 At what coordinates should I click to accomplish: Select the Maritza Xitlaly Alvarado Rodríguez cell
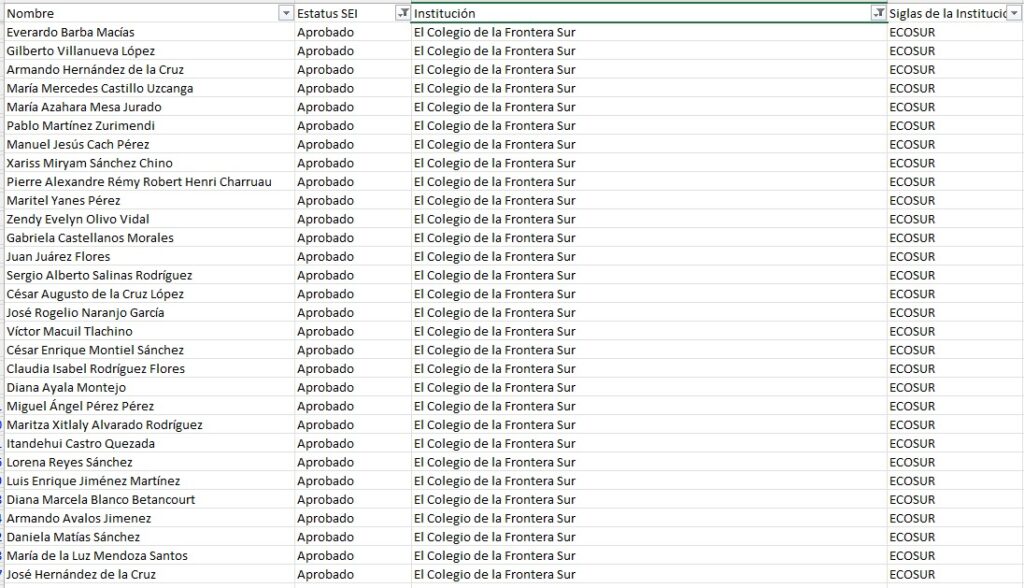click(x=104, y=425)
